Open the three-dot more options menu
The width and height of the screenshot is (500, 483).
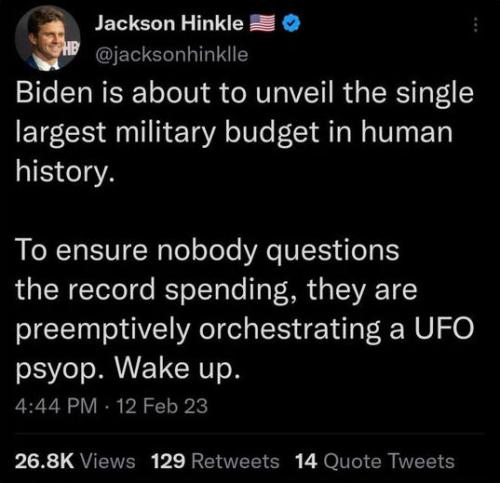tap(476, 25)
